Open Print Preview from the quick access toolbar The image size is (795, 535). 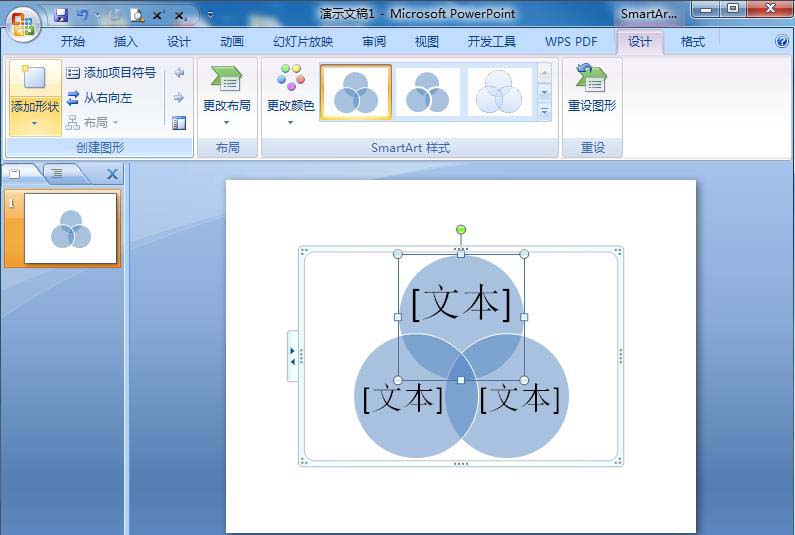tap(137, 15)
